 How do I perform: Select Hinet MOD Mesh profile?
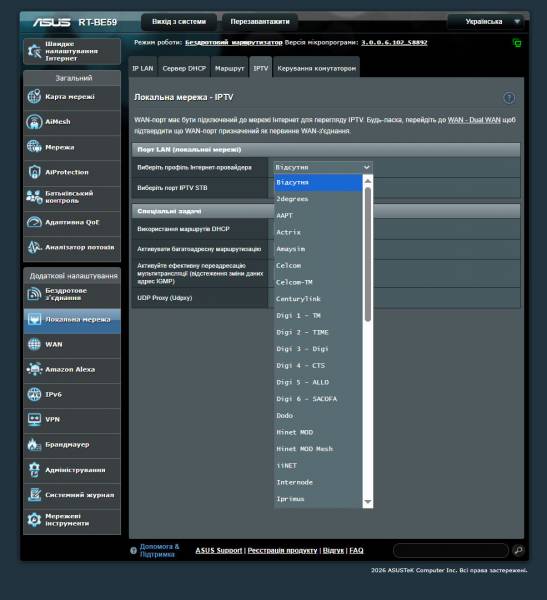pos(318,449)
